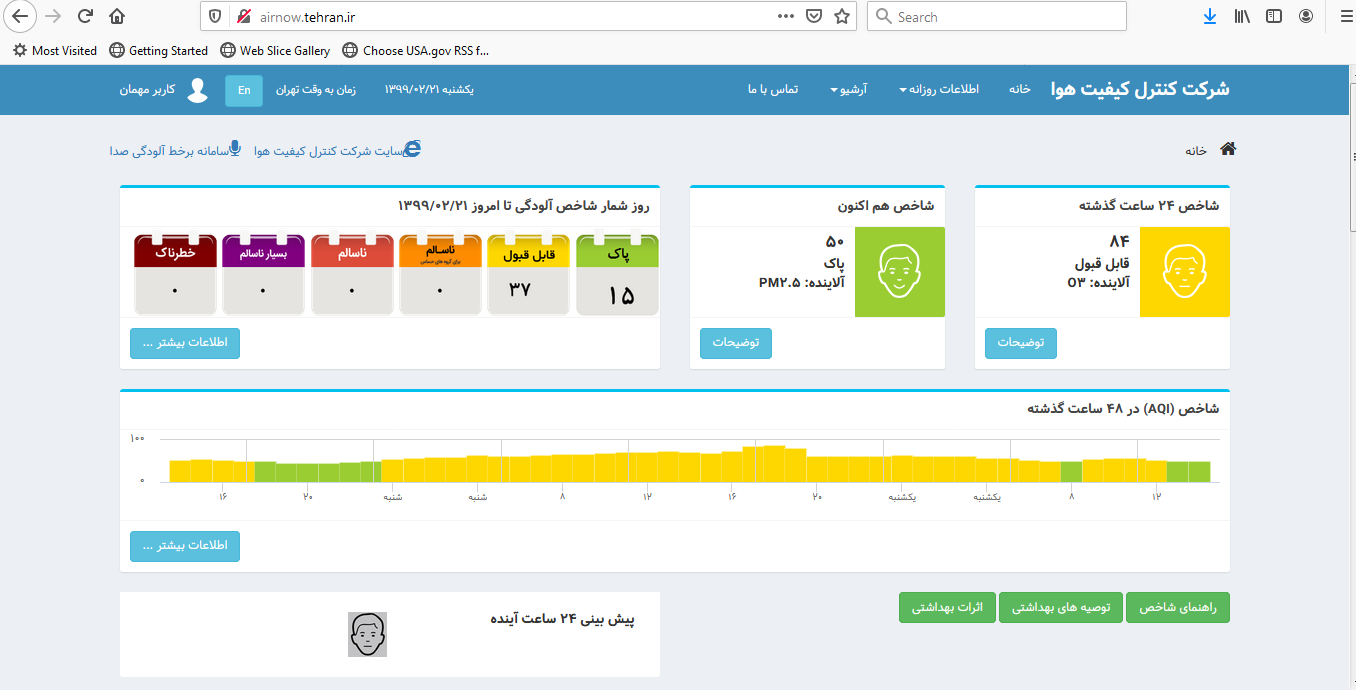Click the راهنمای شاخص green button
This screenshot has width=1356, height=690.
click(1177, 608)
